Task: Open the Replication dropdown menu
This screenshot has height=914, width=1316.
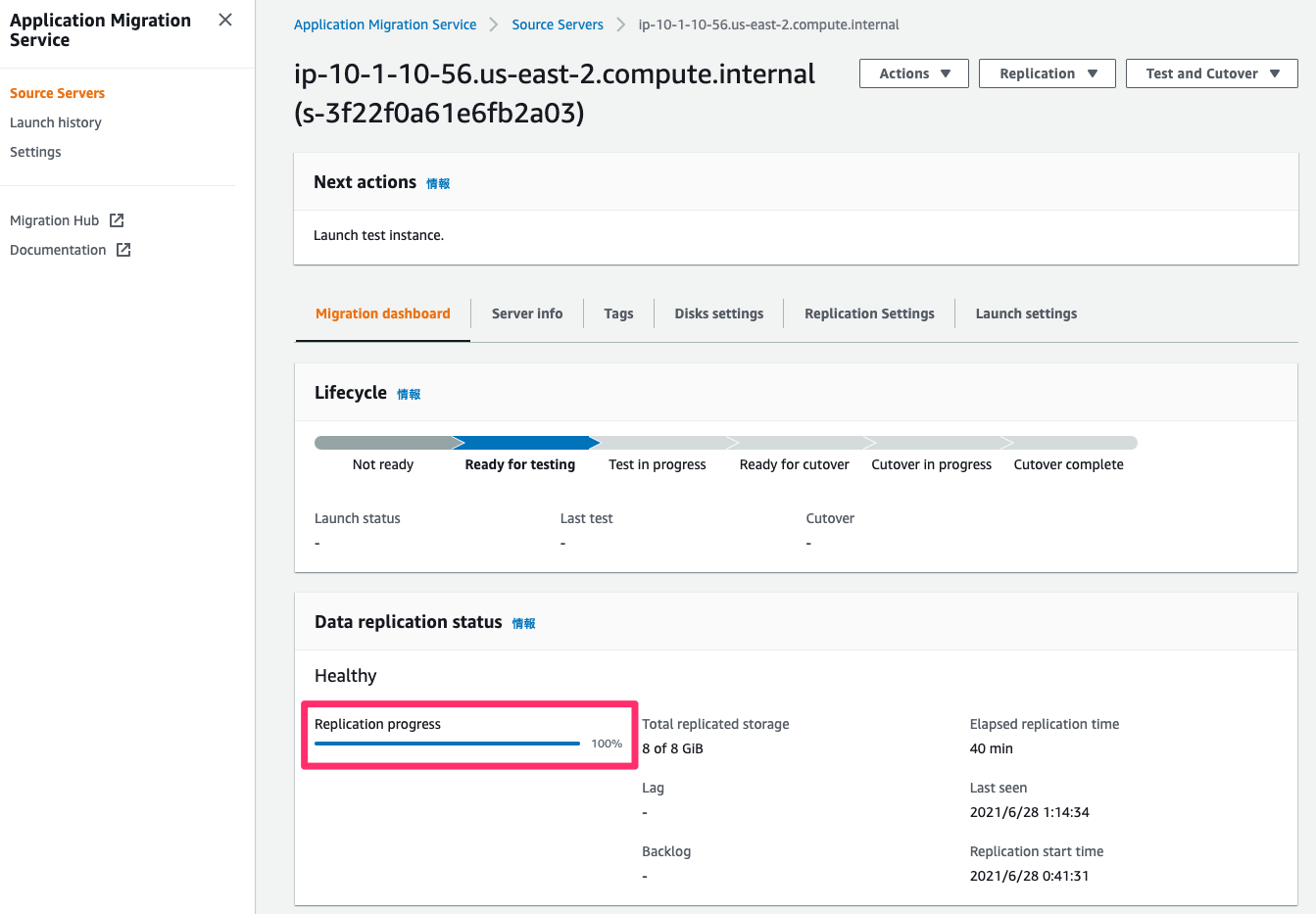Action: 1048,73
